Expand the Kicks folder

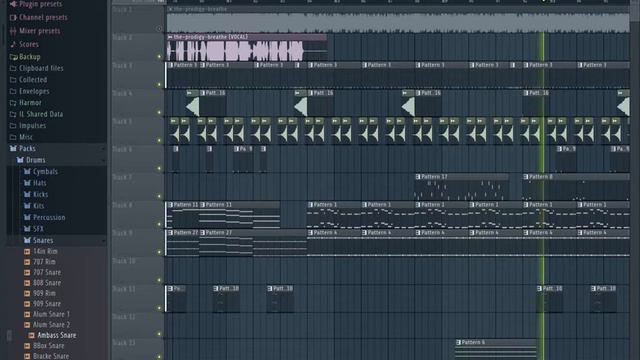click(x=27, y=194)
